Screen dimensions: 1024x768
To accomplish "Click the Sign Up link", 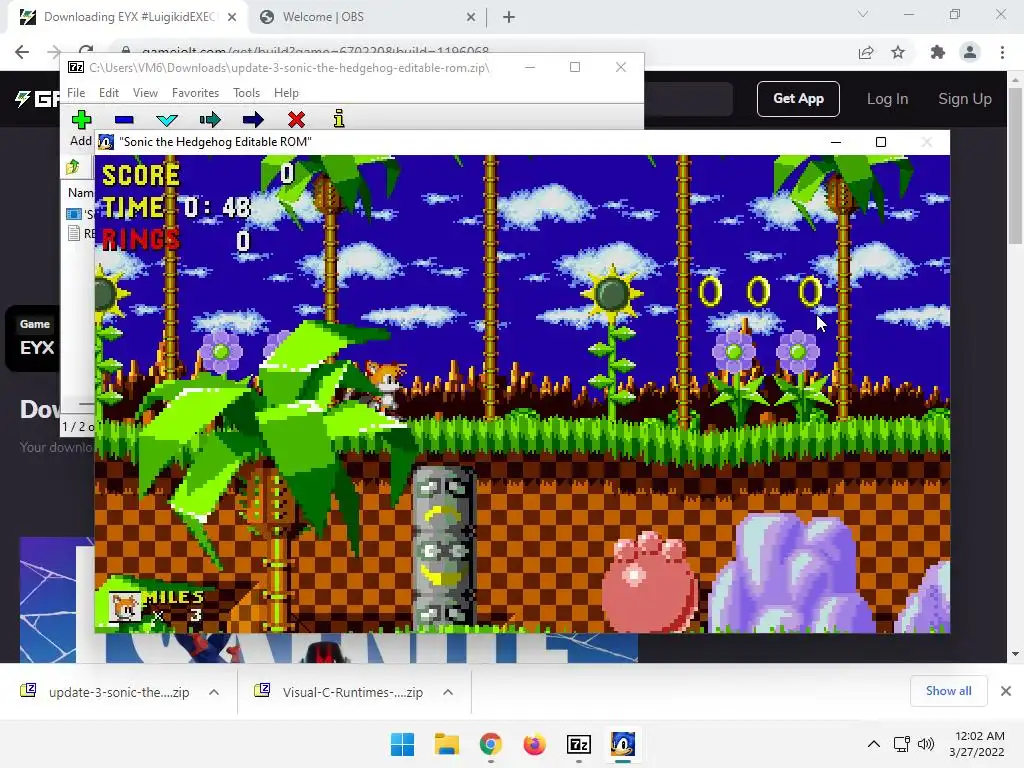I will (x=965, y=99).
